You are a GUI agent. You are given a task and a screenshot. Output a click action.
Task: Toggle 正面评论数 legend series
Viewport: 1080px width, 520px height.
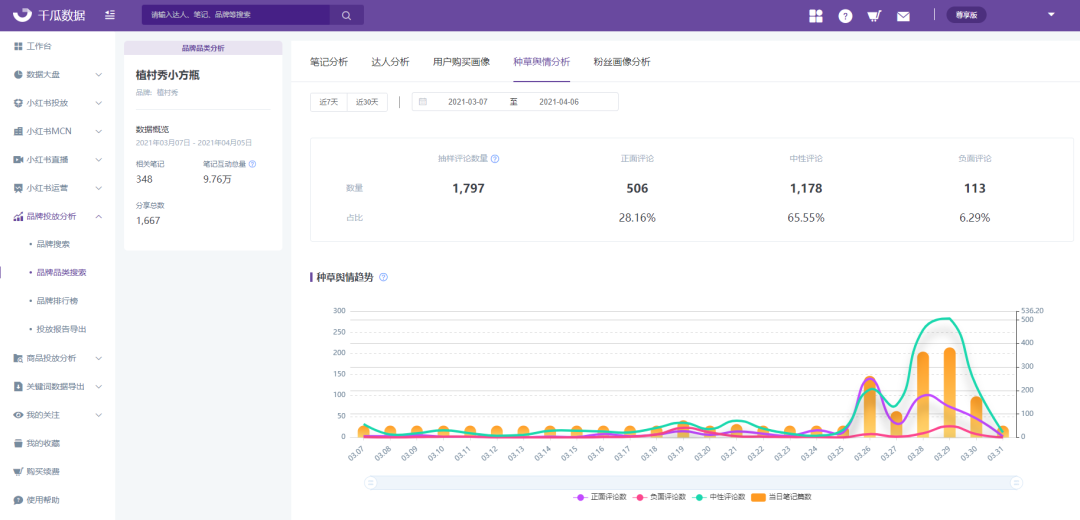[x=600, y=497]
